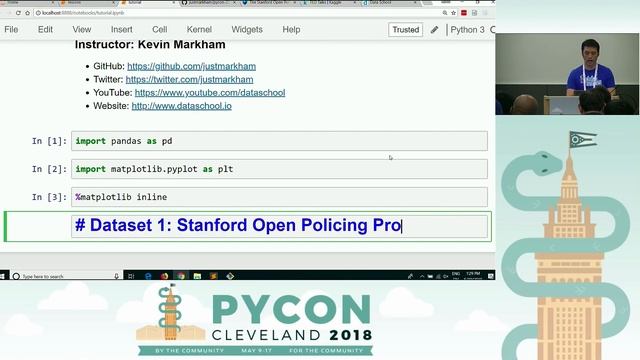Click the In [2] prompt label

point(49,169)
